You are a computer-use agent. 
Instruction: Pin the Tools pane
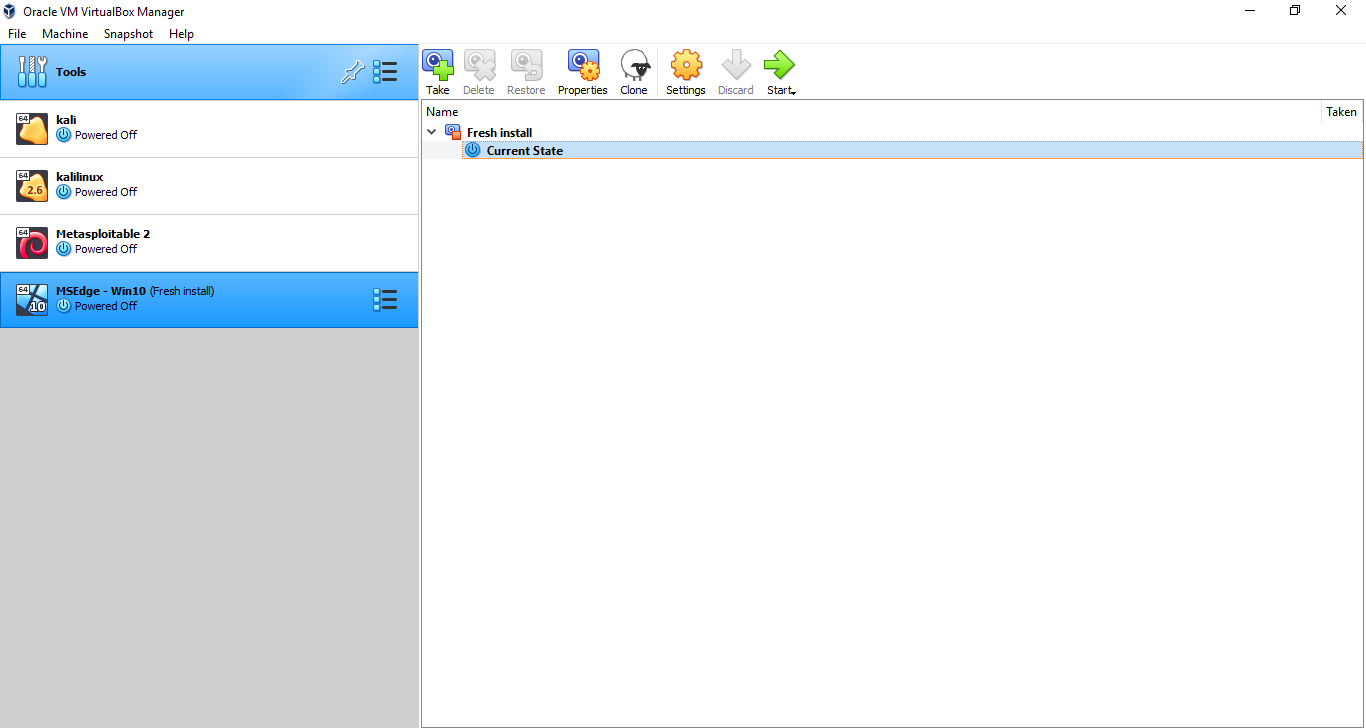pos(352,72)
